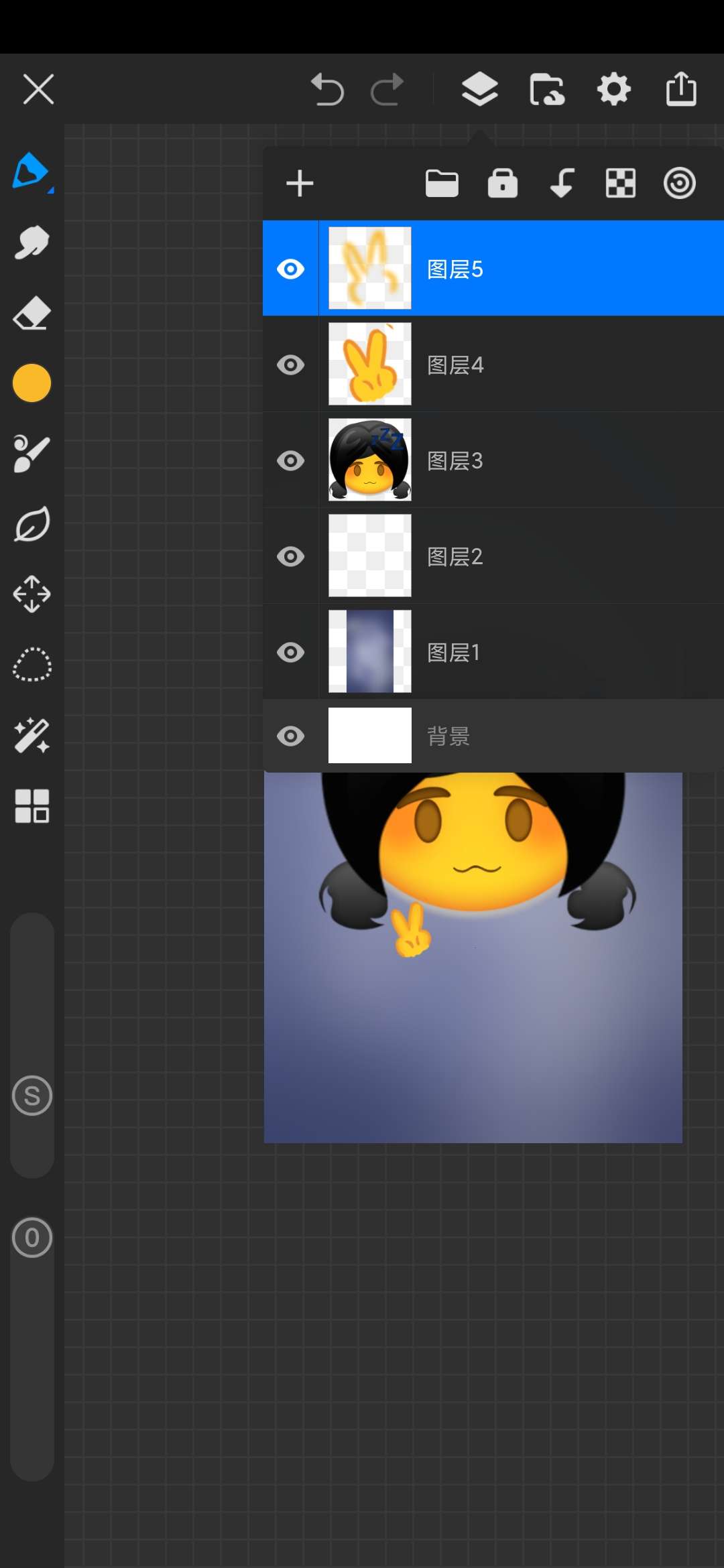Hide 图层3 with its eye icon
This screenshot has height=1568, width=724.
point(290,460)
